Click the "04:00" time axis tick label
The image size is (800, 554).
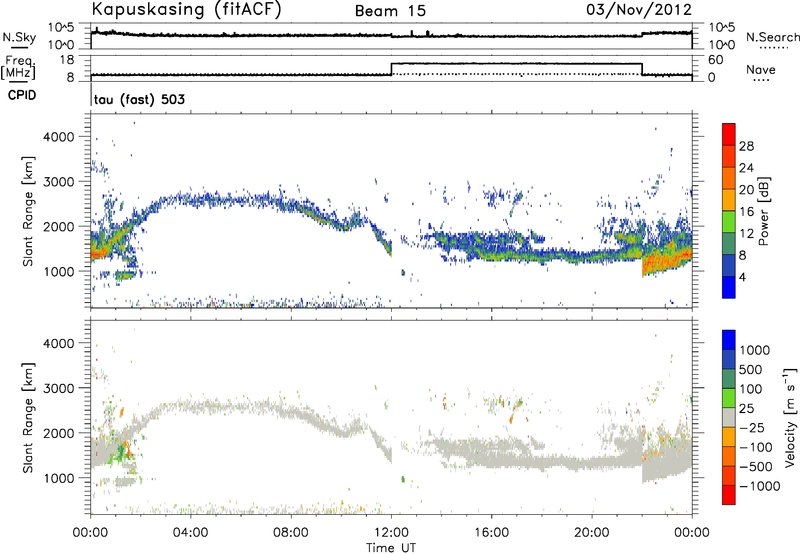(190, 533)
